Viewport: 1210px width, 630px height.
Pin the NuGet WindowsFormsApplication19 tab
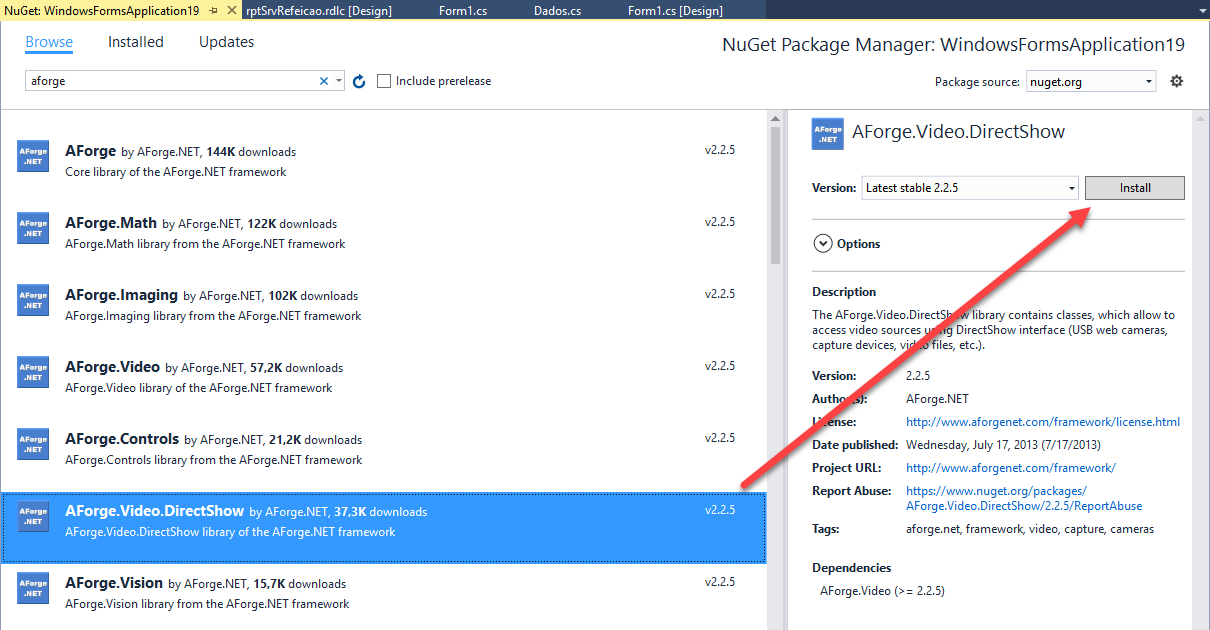pyautogui.click(x=213, y=10)
